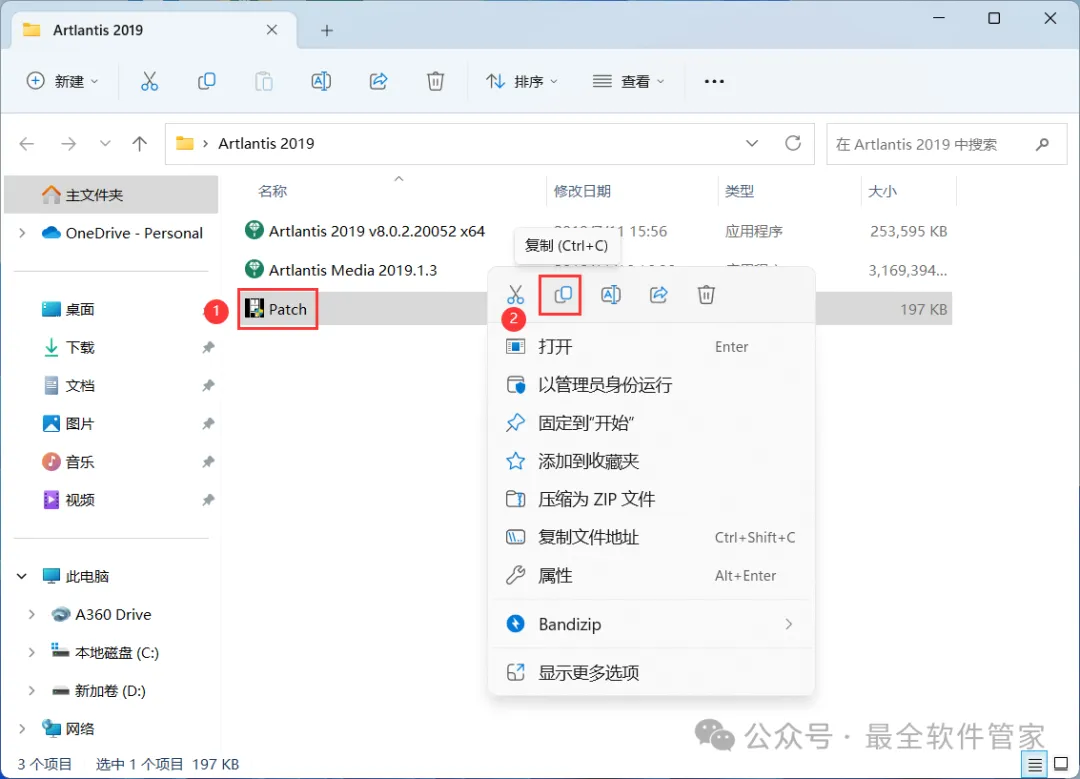Open a new tab with the plus button
Image resolution: width=1080 pixels, height=779 pixels.
pyautogui.click(x=327, y=30)
